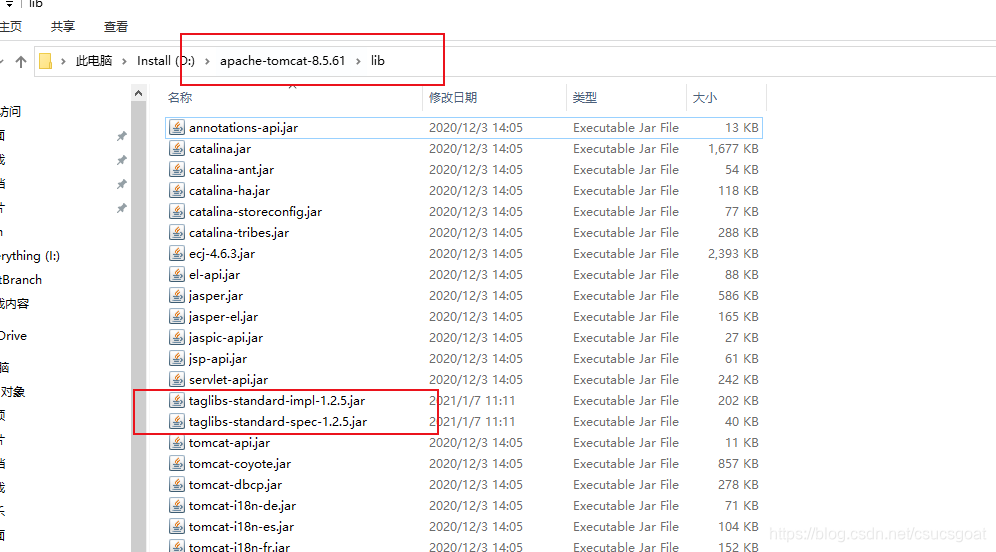Click the tomcat-api.jar file icon
The width and height of the screenshot is (996, 552).
pos(177,442)
